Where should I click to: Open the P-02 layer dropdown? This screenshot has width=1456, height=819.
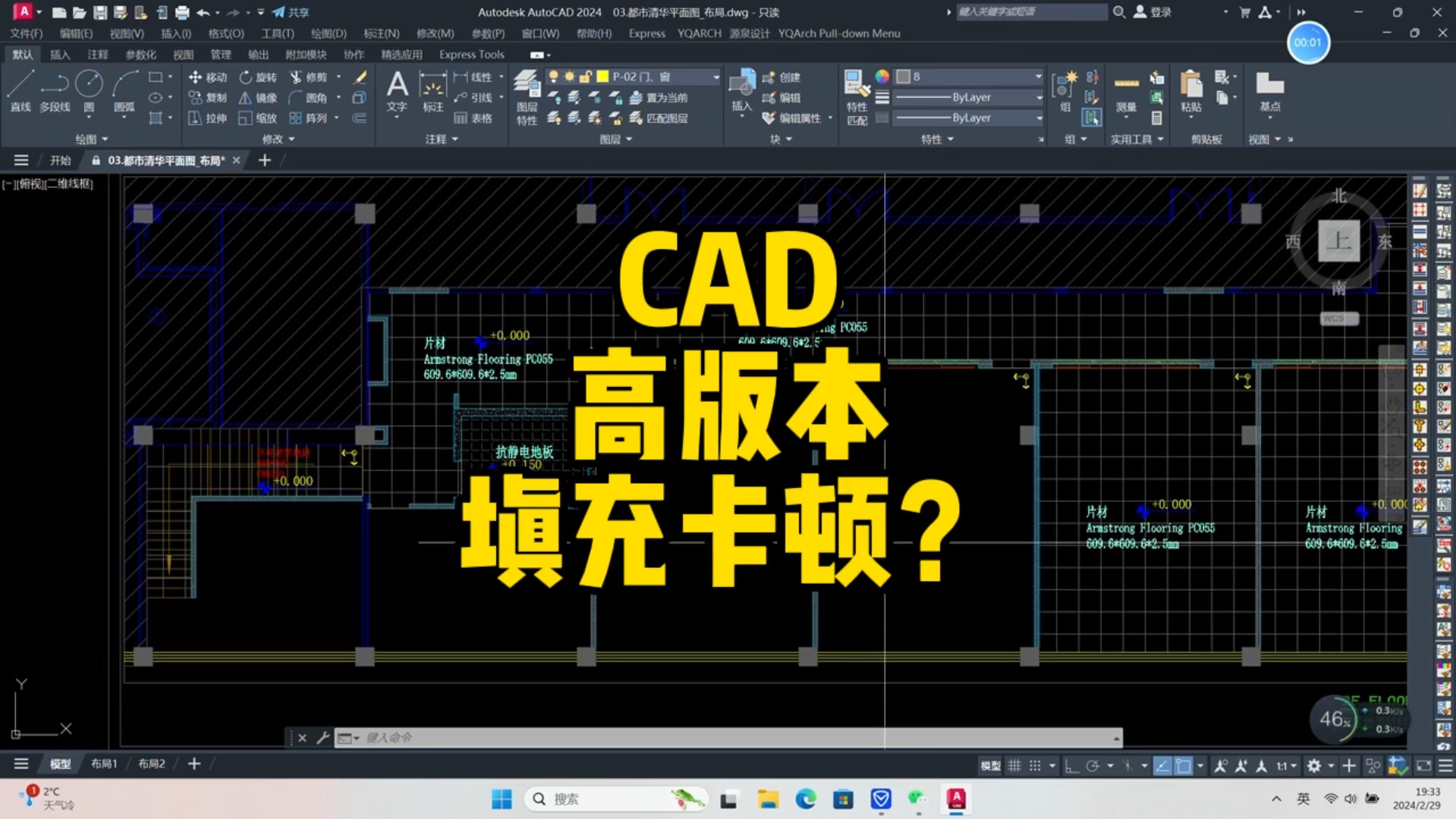[715, 77]
